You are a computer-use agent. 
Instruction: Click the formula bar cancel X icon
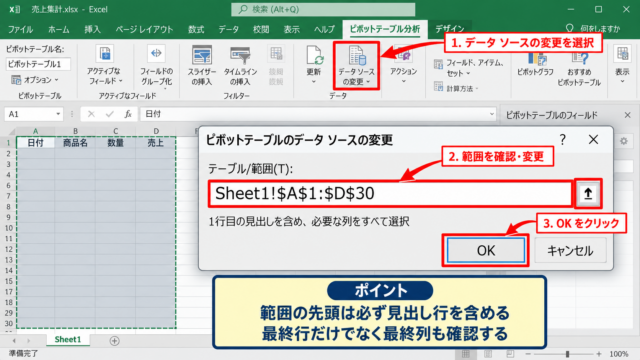pyautogui.click(x=91, y=114)
